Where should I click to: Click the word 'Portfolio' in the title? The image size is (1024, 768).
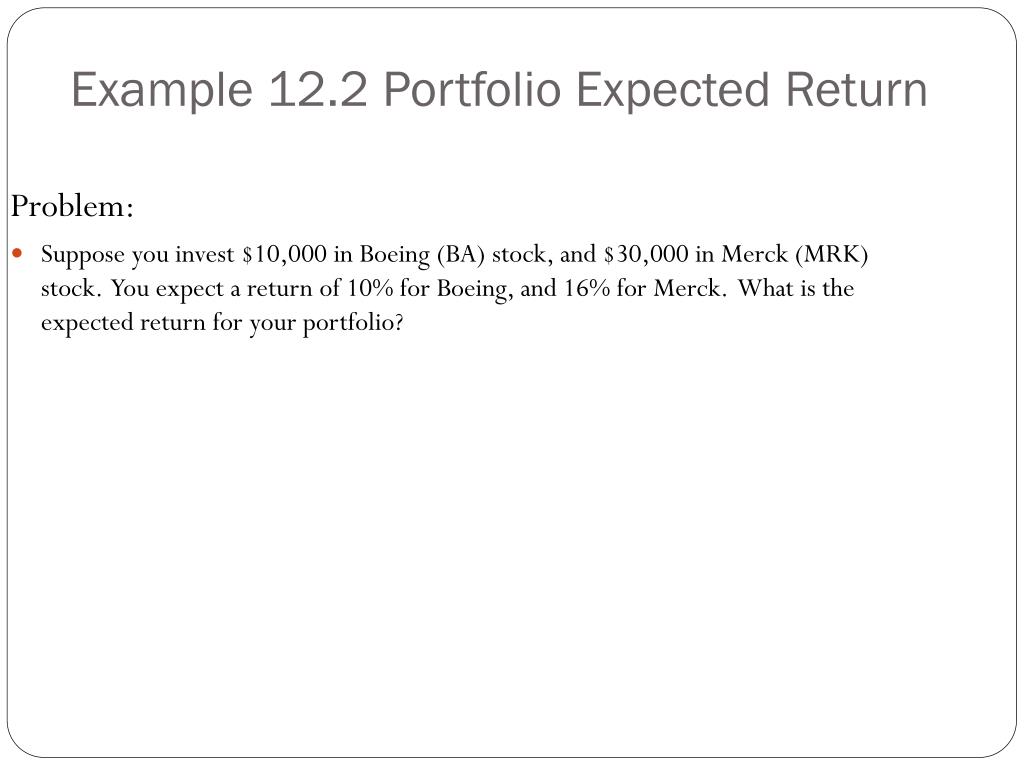tap(472, 89)
